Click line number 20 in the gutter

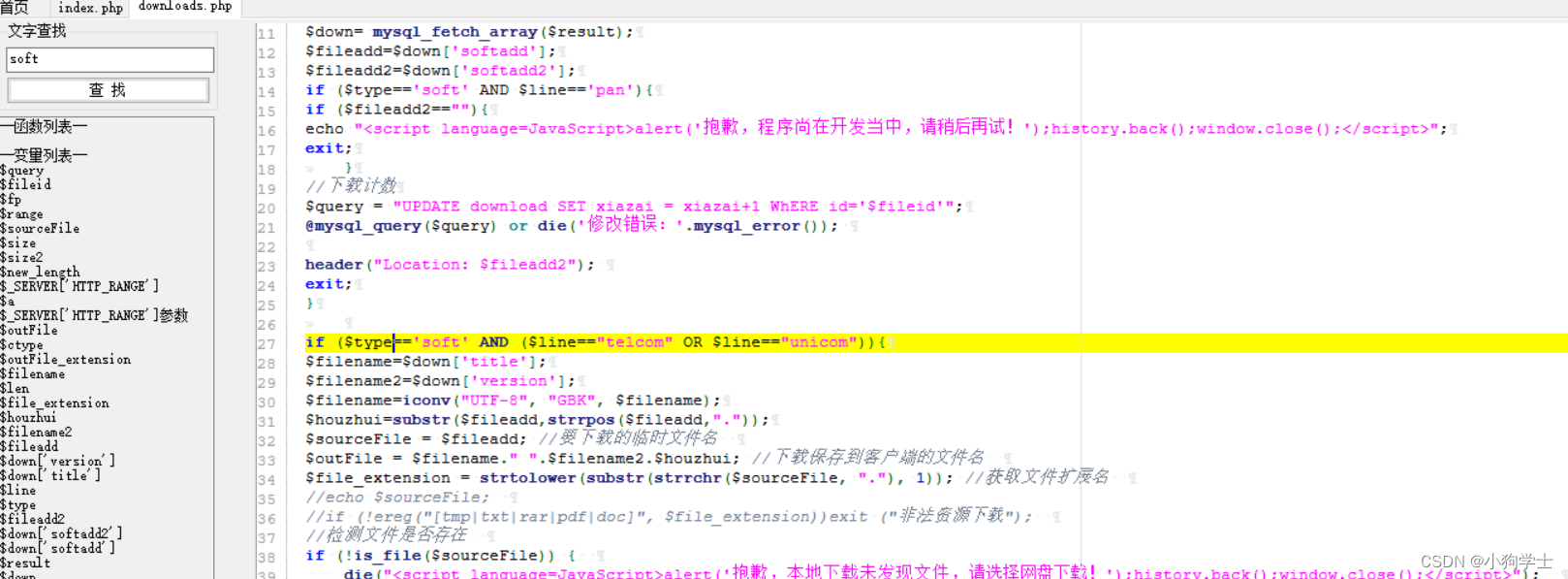(x=267, y=209)
